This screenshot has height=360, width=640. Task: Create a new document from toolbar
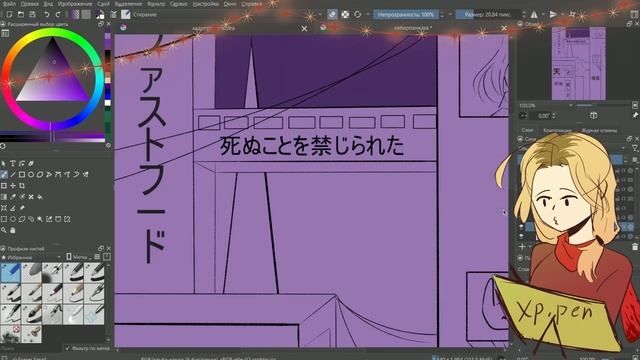tap(9, 14)
